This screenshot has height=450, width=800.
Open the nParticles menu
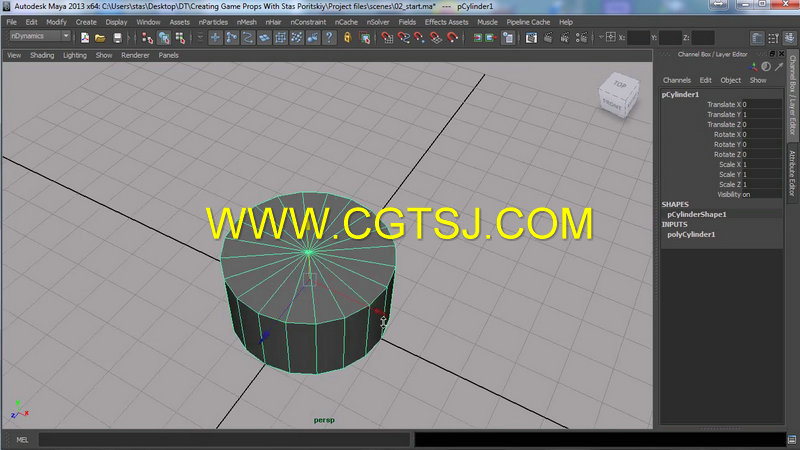[213, 22]
